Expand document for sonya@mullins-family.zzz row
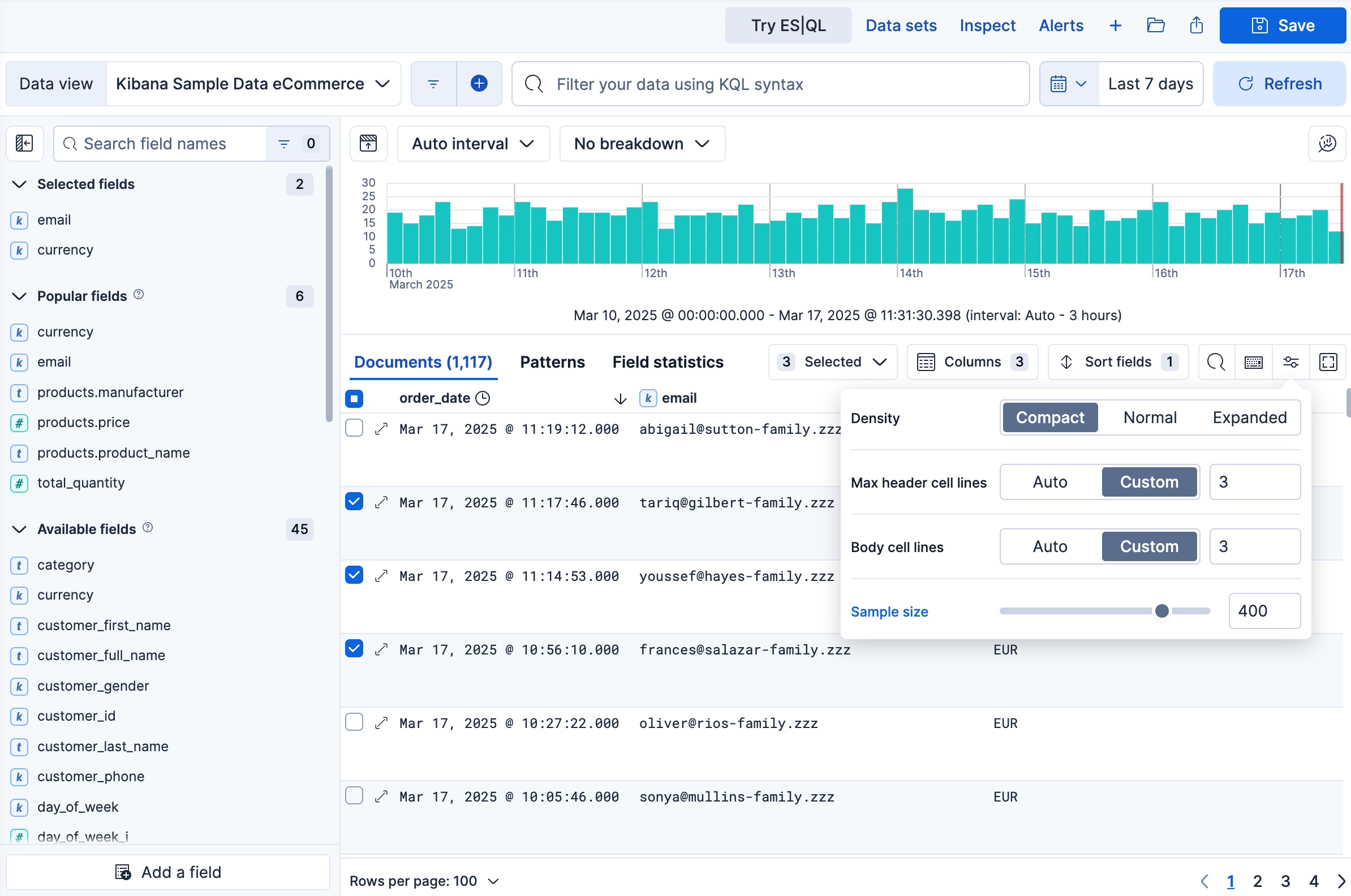This screenshot has width=1351, height=896. [381, 797]
